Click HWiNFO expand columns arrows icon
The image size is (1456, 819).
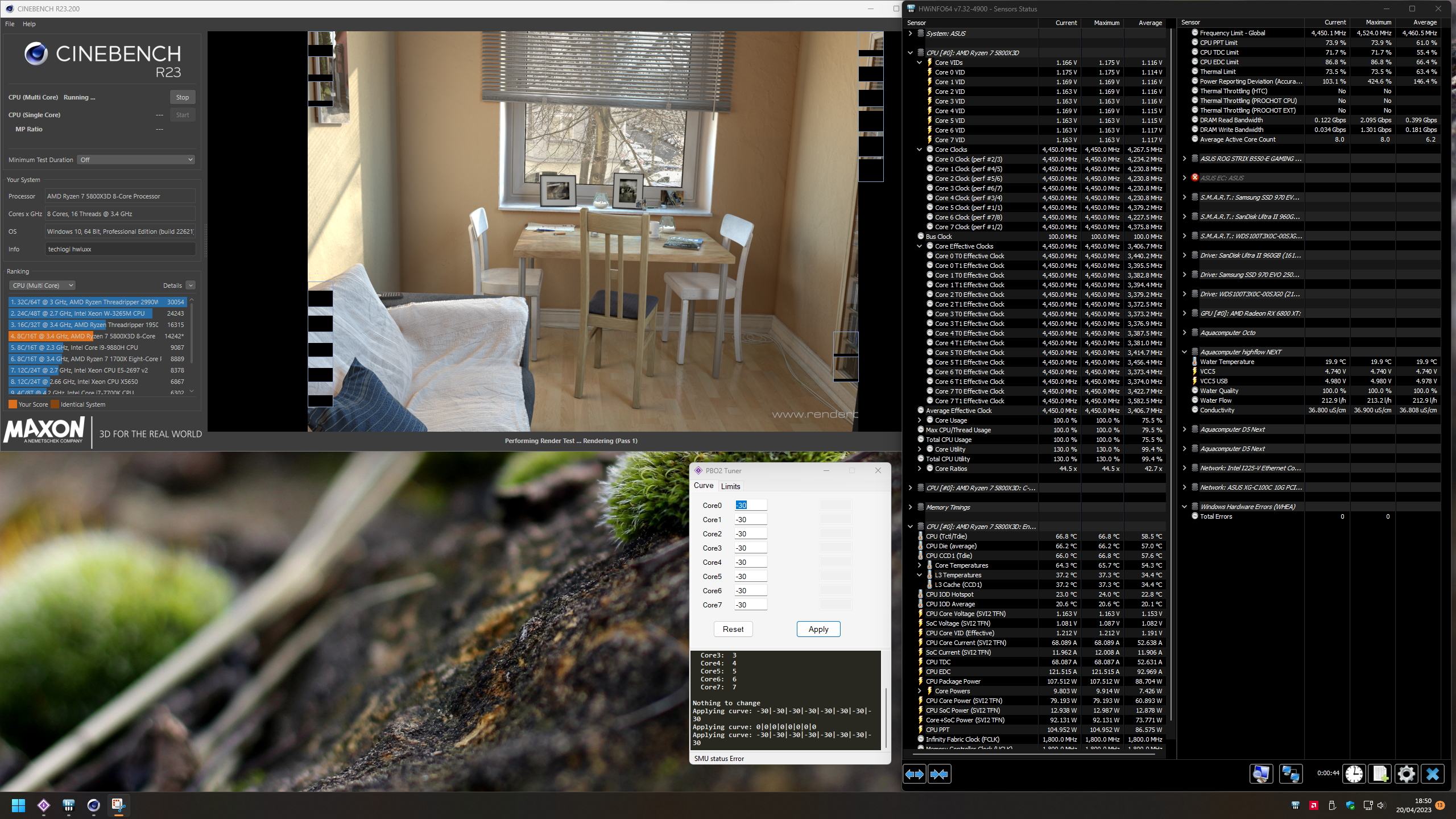coord(914,774)
